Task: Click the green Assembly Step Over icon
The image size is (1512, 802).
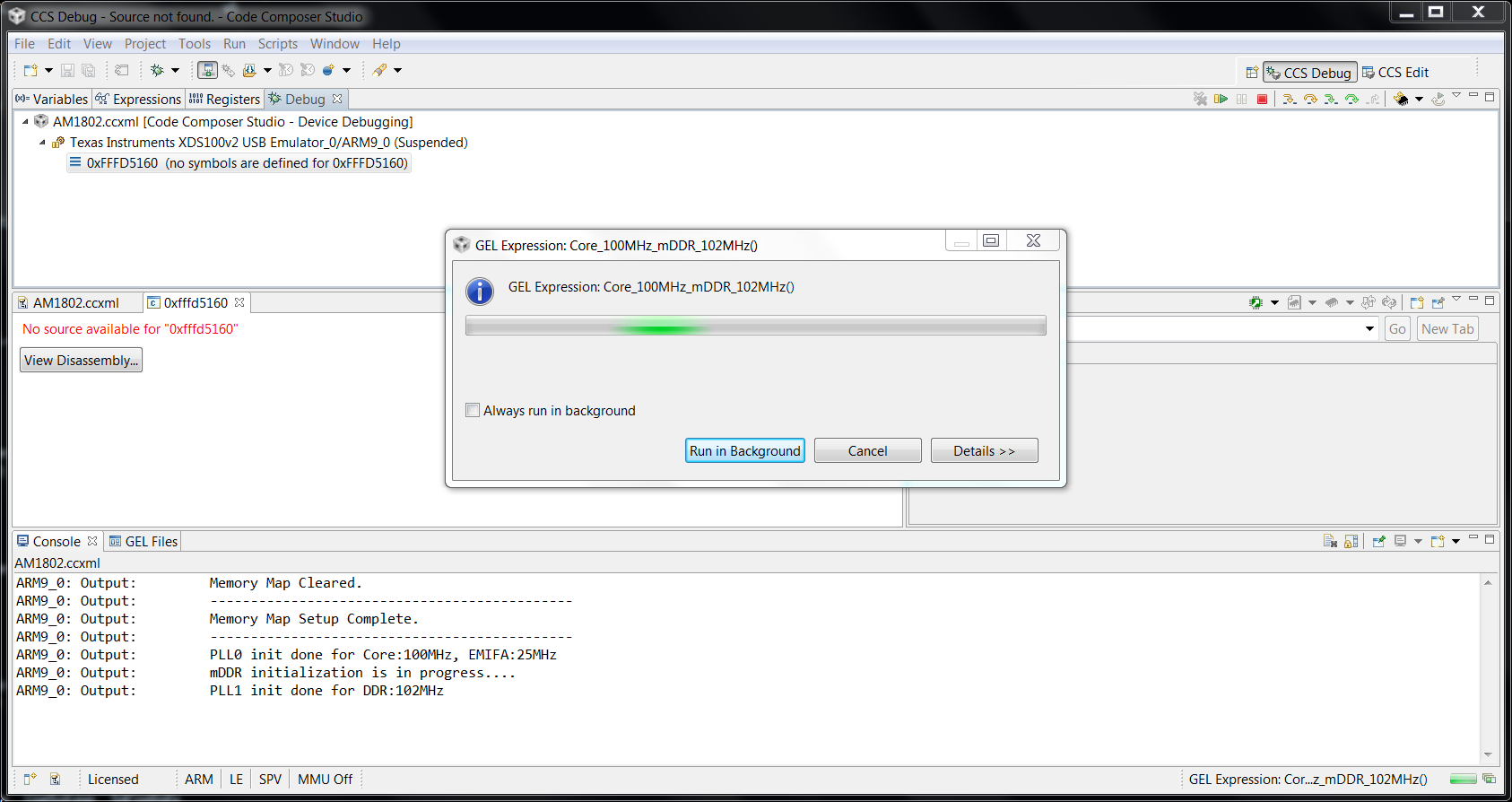Action: coord(1351,99)
